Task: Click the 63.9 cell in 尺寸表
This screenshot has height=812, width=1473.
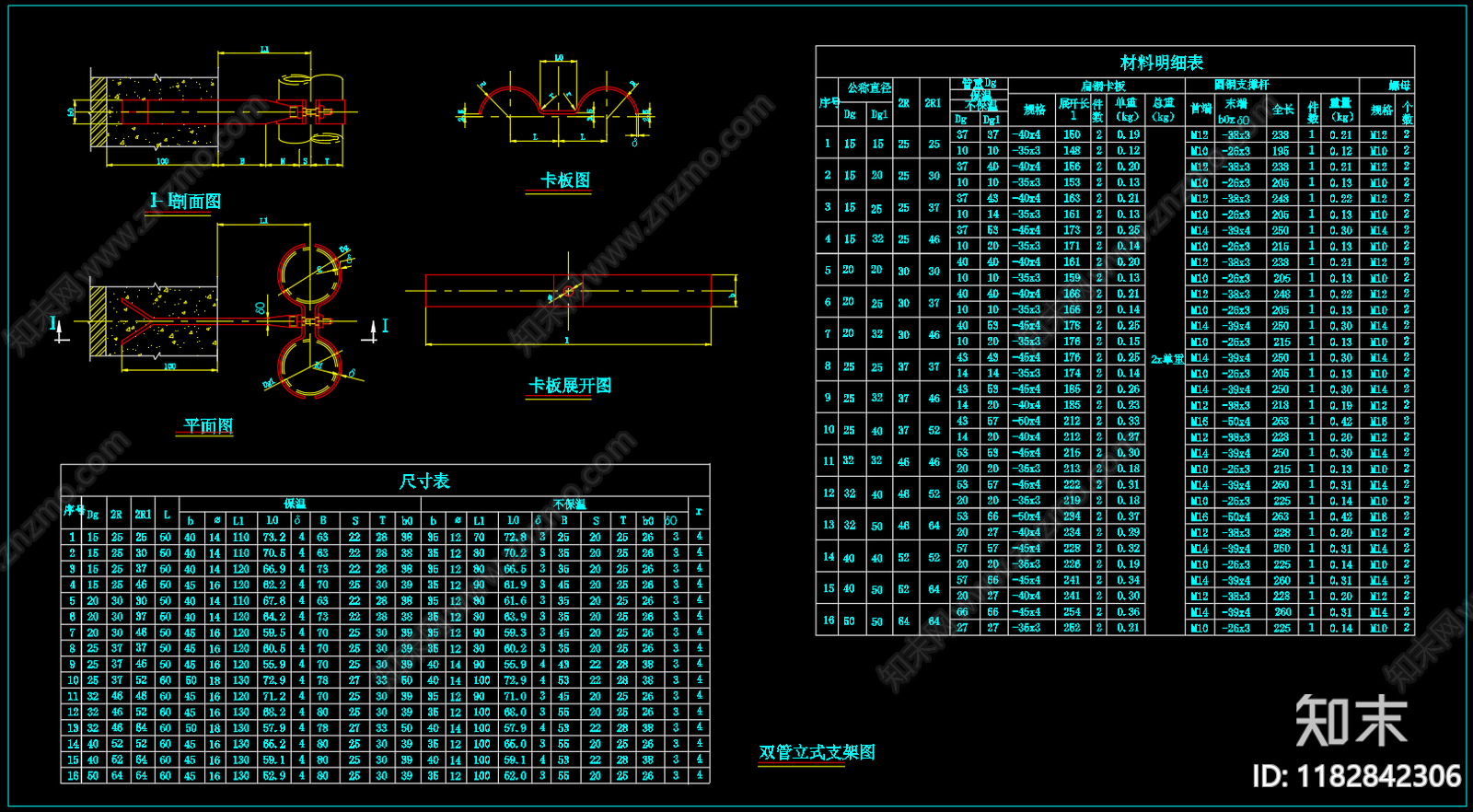Action: 515,617
